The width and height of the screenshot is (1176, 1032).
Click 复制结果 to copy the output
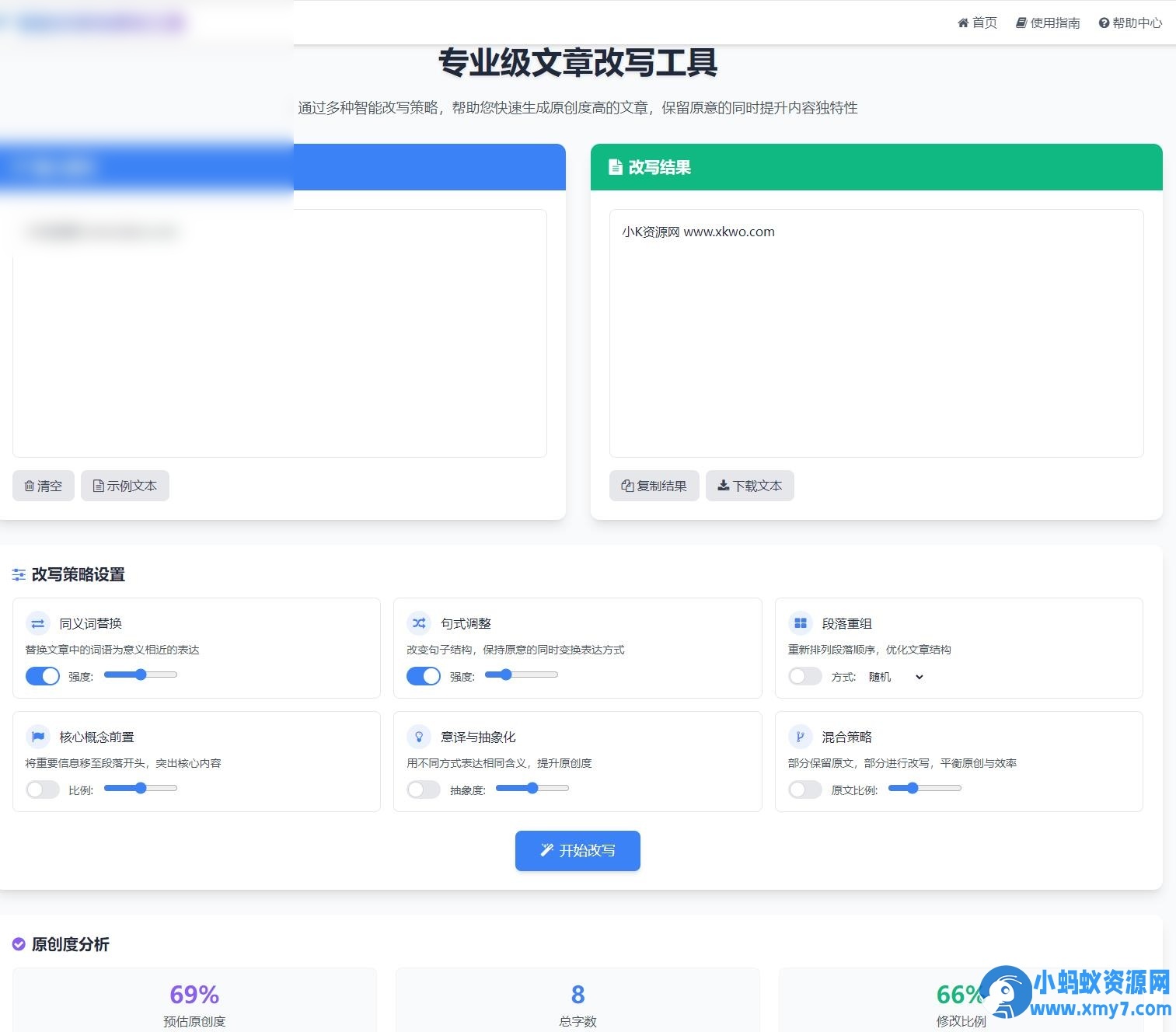coord(654,485)
